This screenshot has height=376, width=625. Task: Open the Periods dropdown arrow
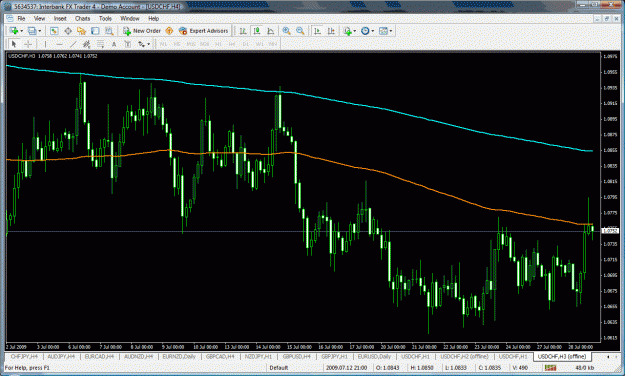[x=373, y=31]
